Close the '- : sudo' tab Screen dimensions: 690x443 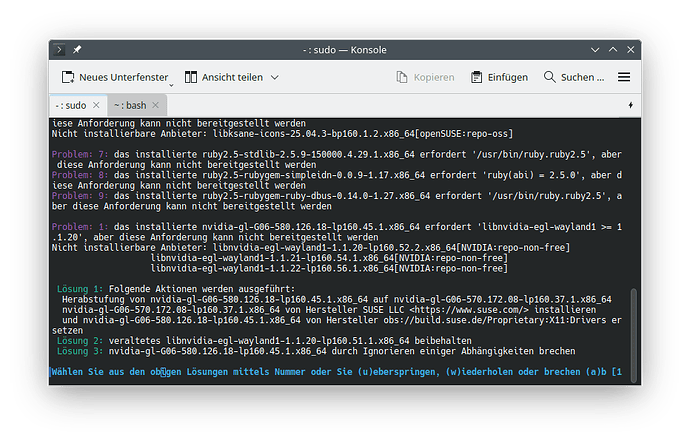[96, 105]
